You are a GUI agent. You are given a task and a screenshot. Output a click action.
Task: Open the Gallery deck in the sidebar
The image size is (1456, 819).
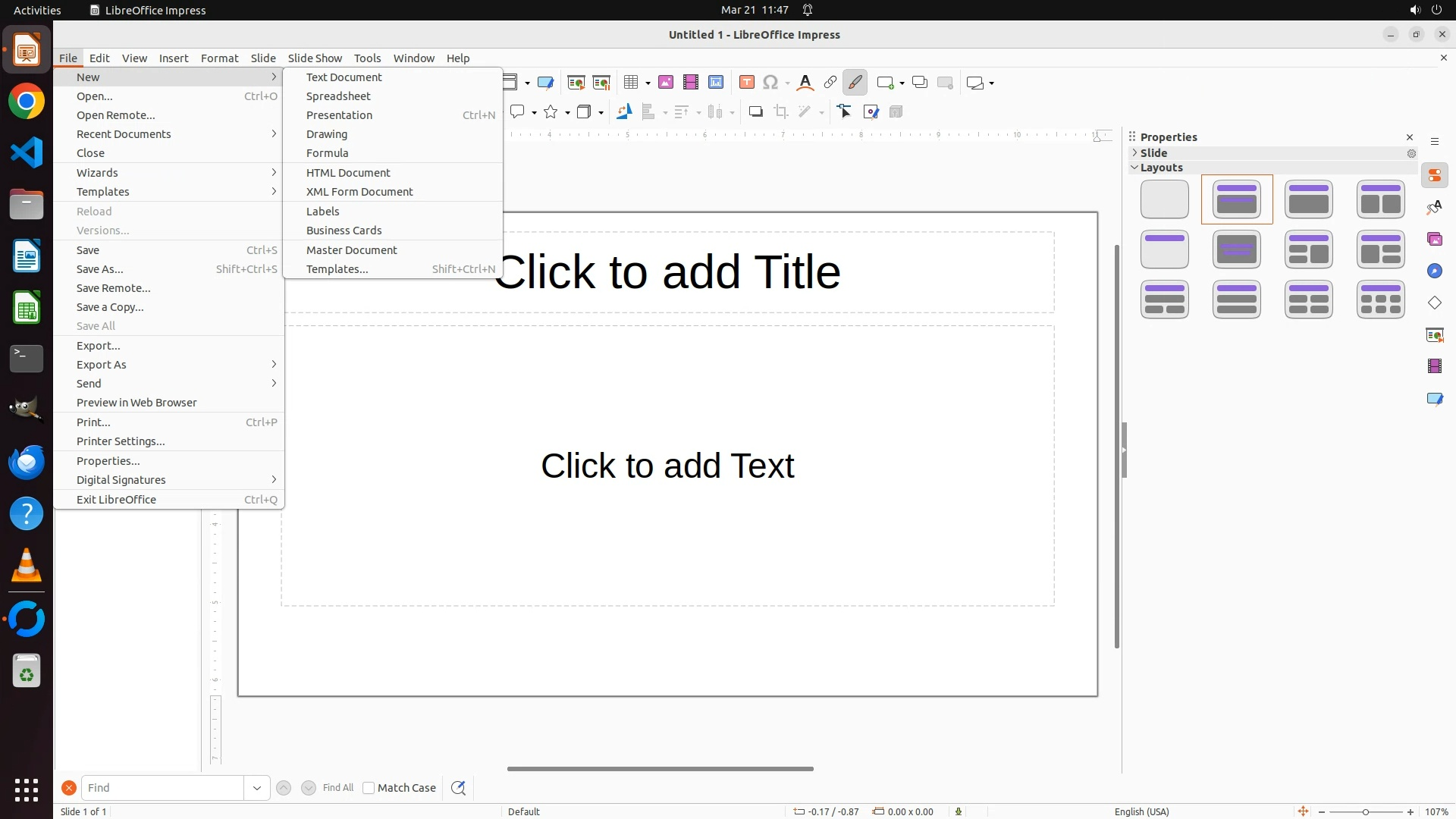(1435, 240)
